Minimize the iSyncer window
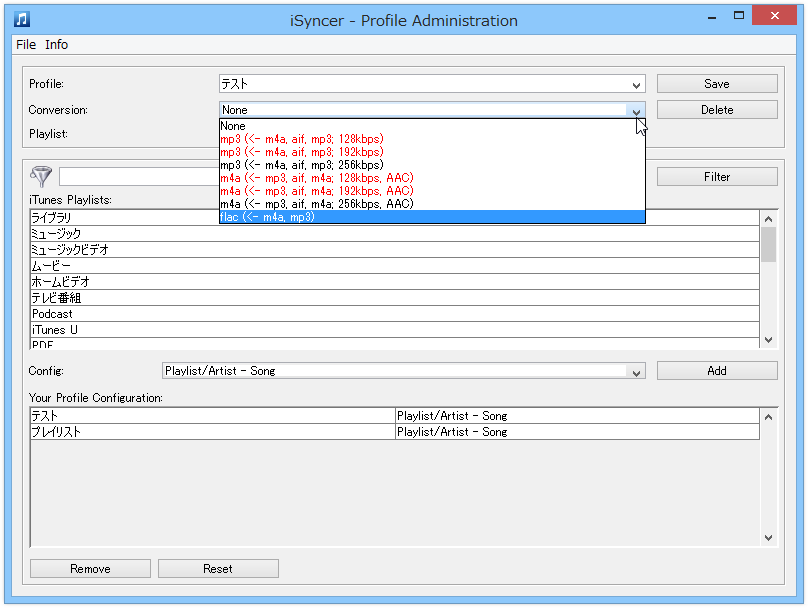The width and height of the screenshot is (808, 608). (x=712, y=16)
